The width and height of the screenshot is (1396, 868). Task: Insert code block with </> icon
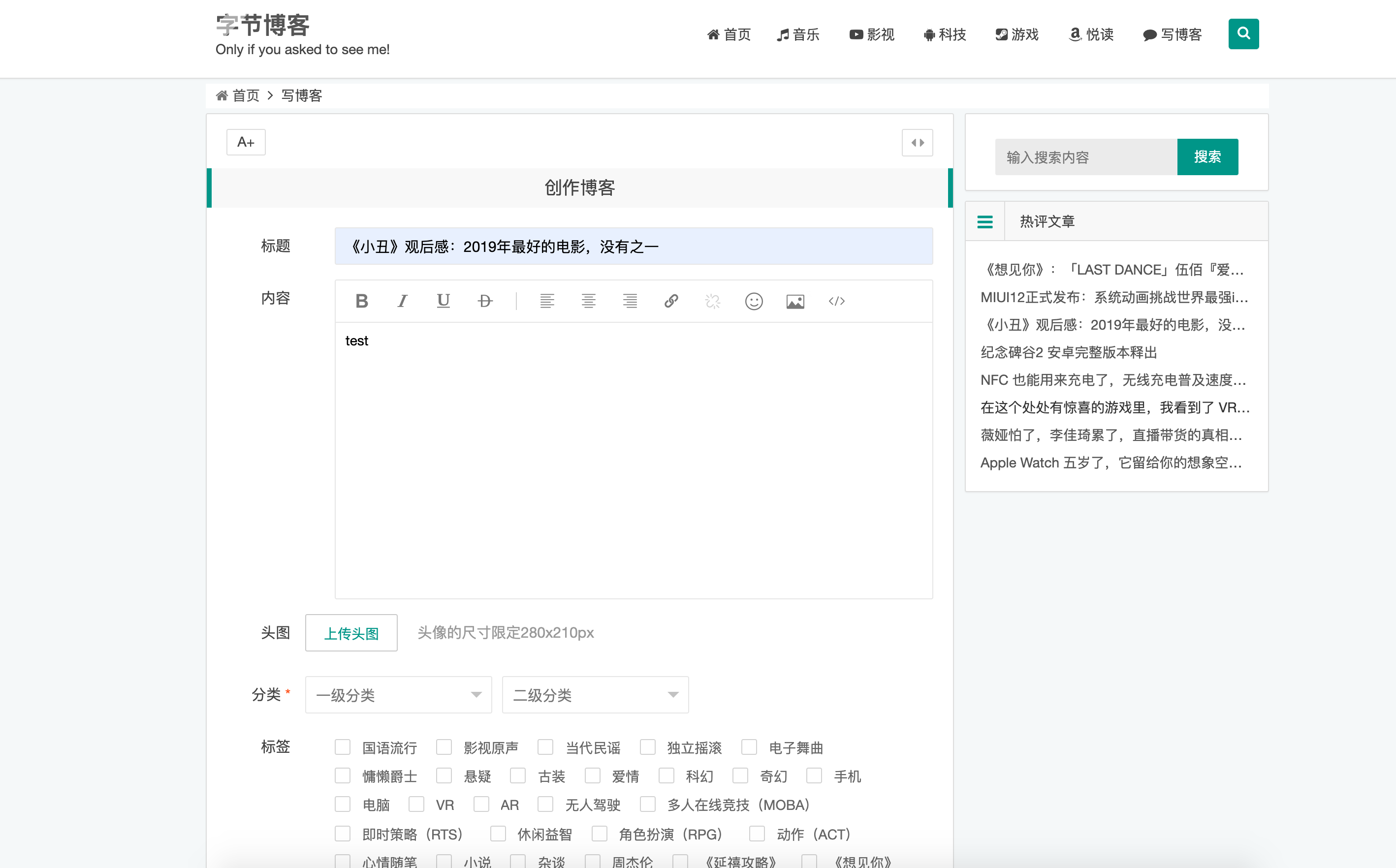(x=837, y=301)
